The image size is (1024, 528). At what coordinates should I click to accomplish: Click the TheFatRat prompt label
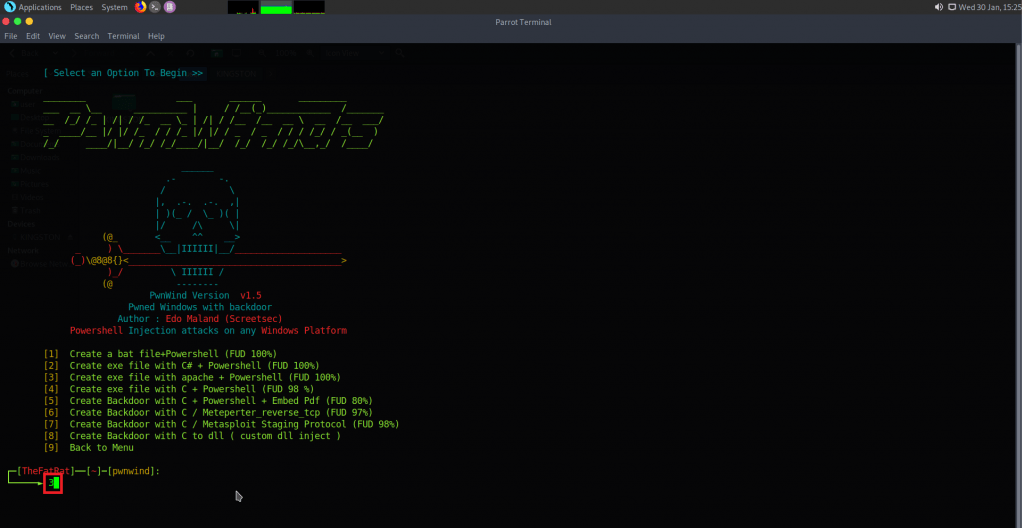(46, 471)
